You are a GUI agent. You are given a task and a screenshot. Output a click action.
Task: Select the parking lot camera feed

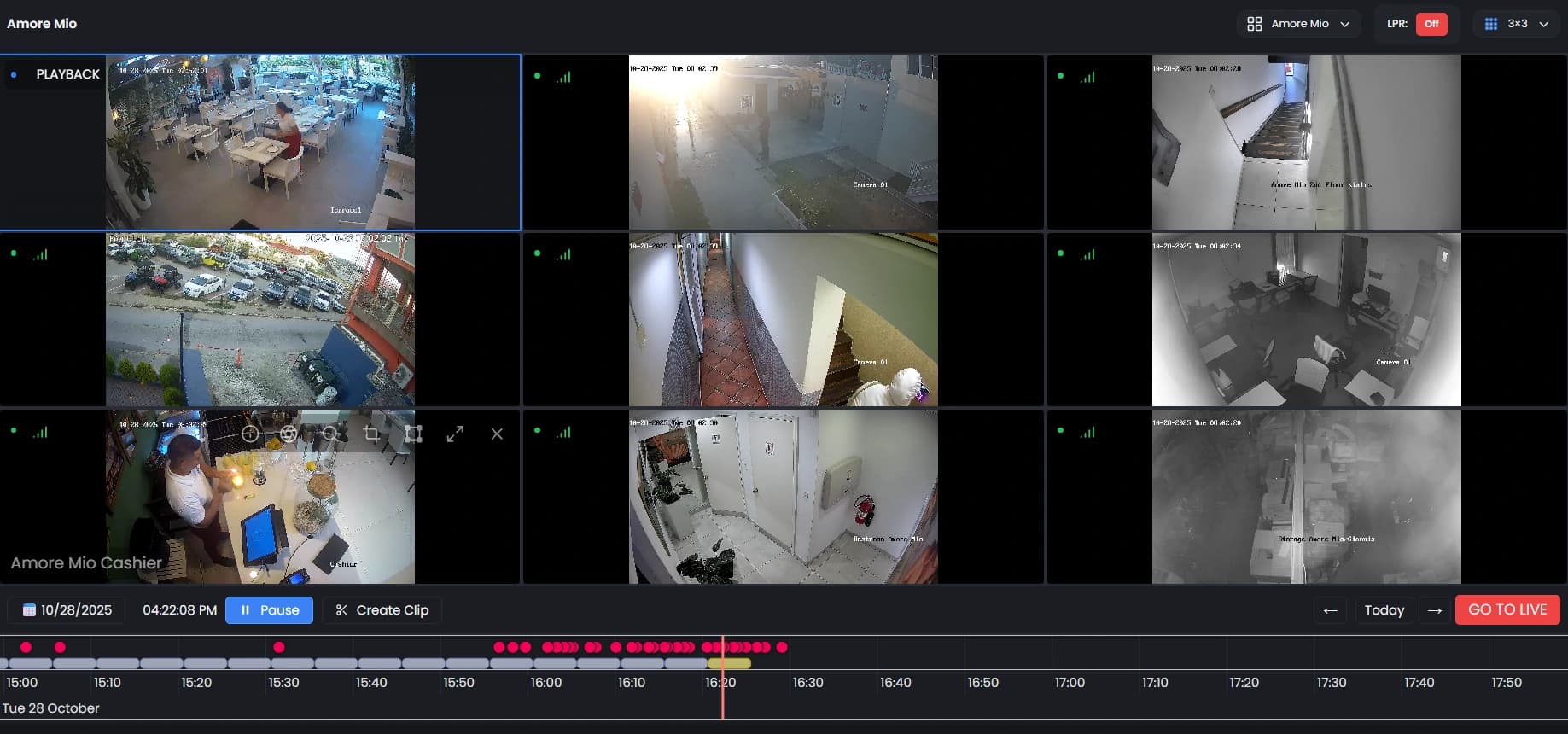click(260, 320)
